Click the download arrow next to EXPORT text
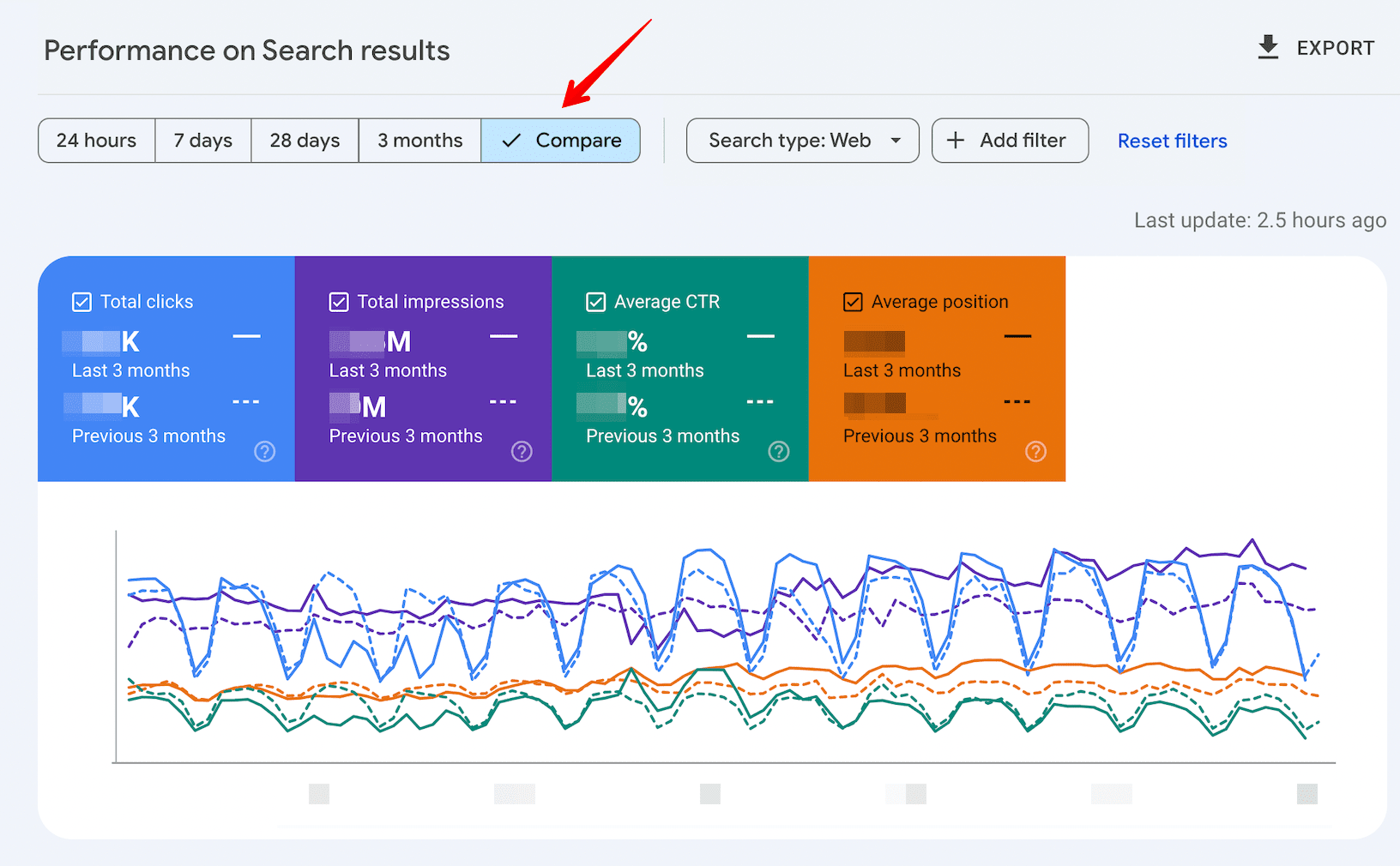1400x866 pixels. 1267,47
